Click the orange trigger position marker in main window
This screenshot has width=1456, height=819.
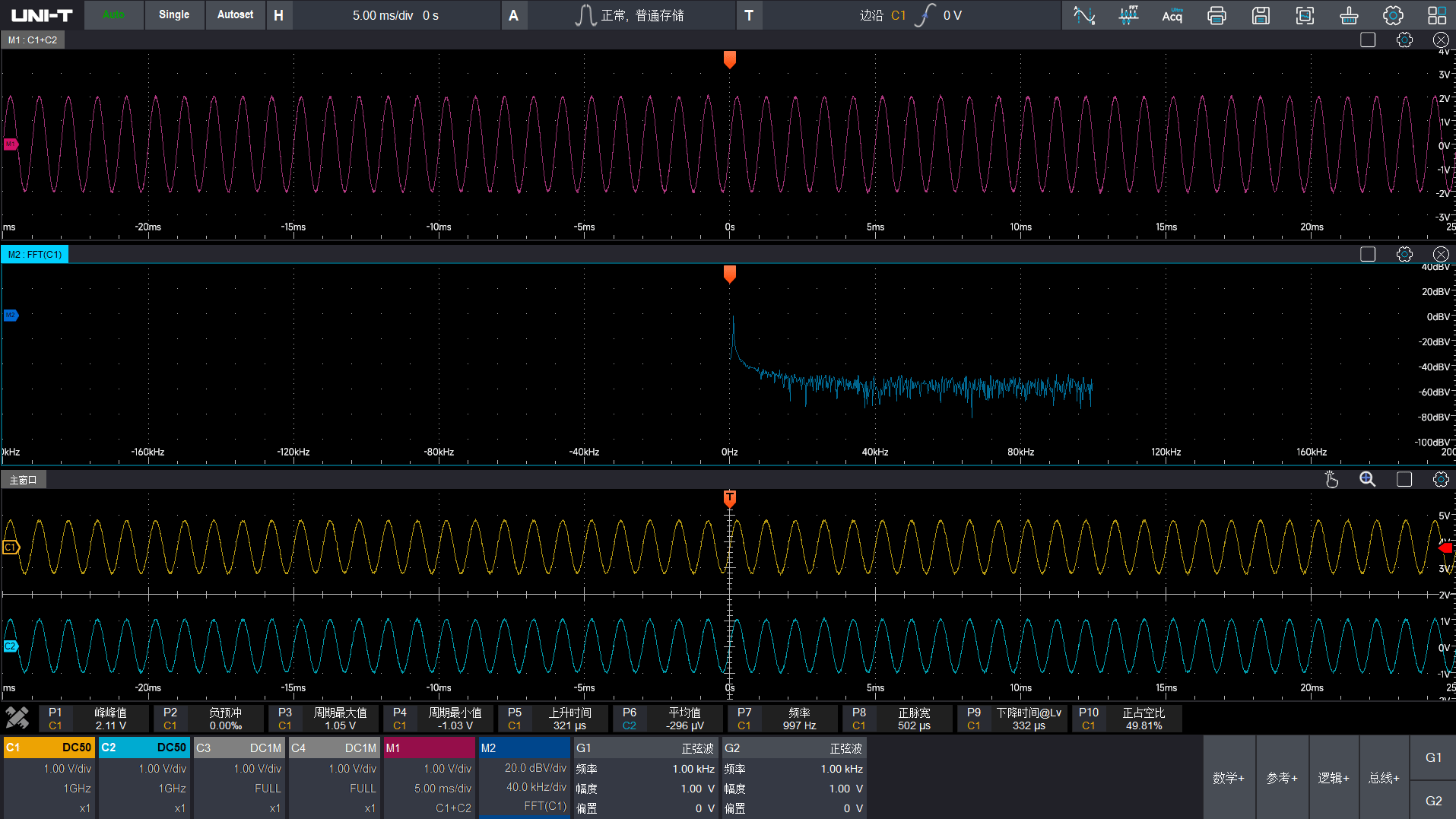tap(729, 498)
